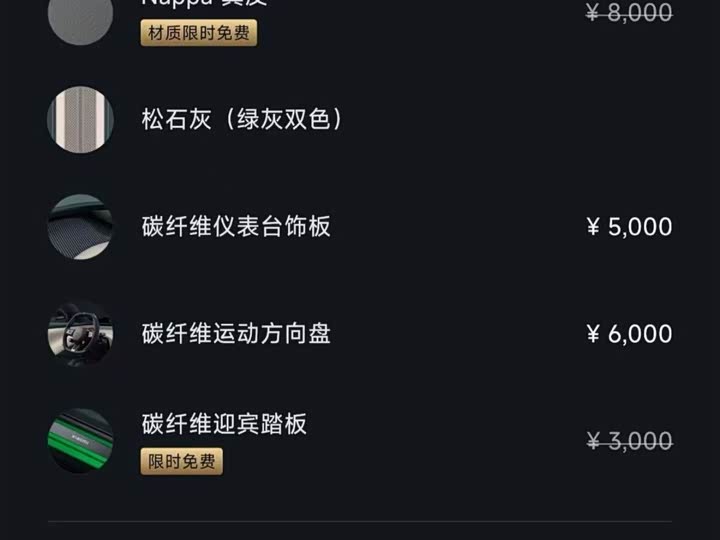
Task: Click the crossed-out ¥3,000 price
Action: [x=628, y=441]
